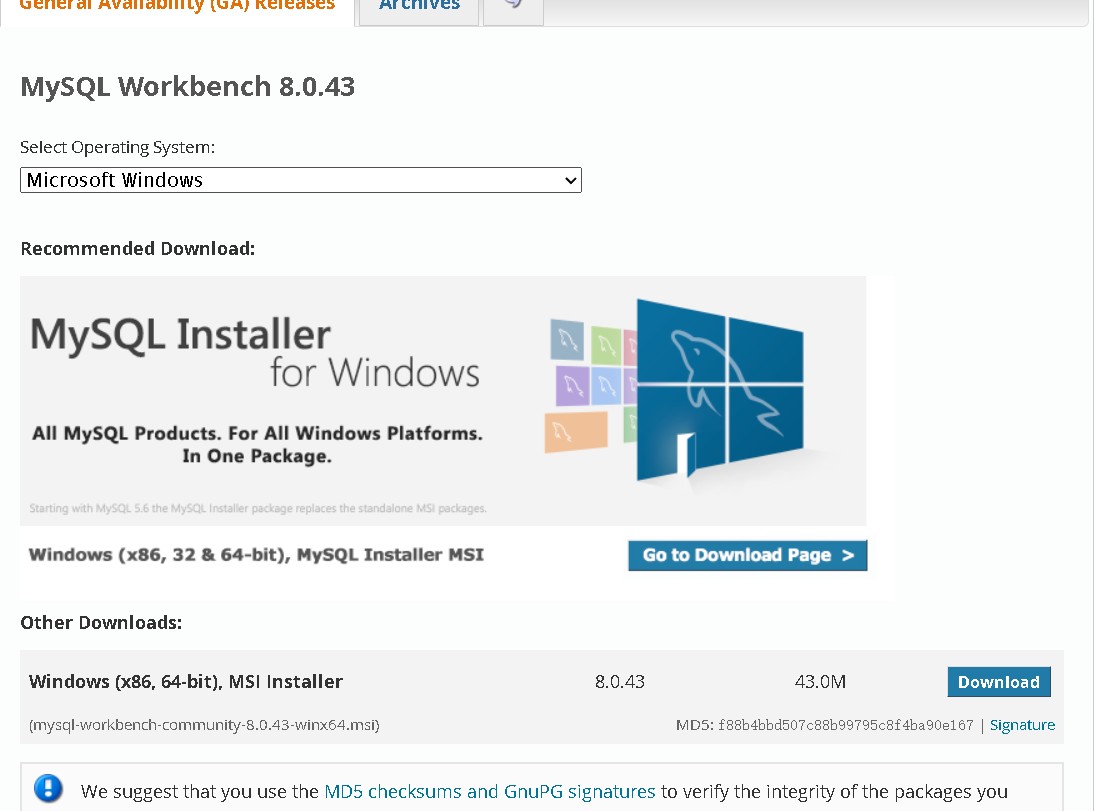This screenshot has height=811, width=1106.
Task: Click the mysql-workbench-community-8.0.43-winx64.msi filename
Action: point(204,725)
